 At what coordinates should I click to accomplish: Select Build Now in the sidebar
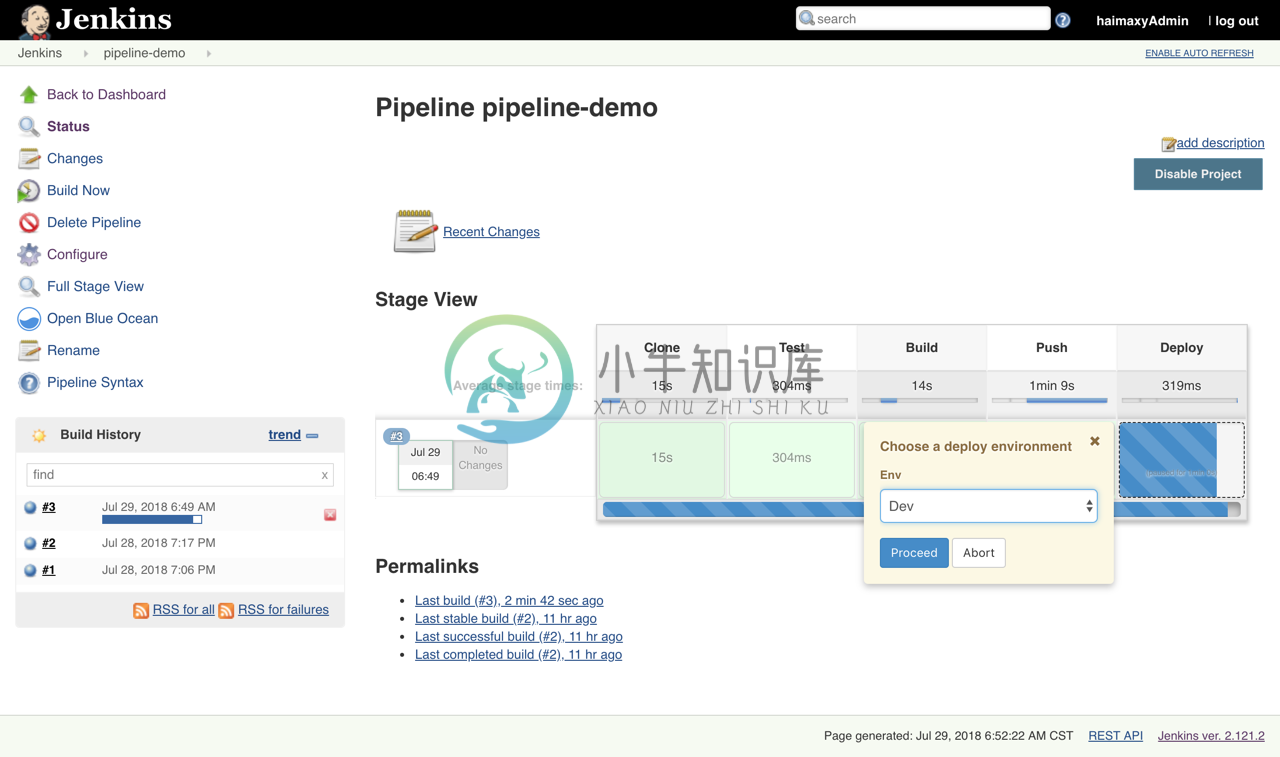click(78, 191)
